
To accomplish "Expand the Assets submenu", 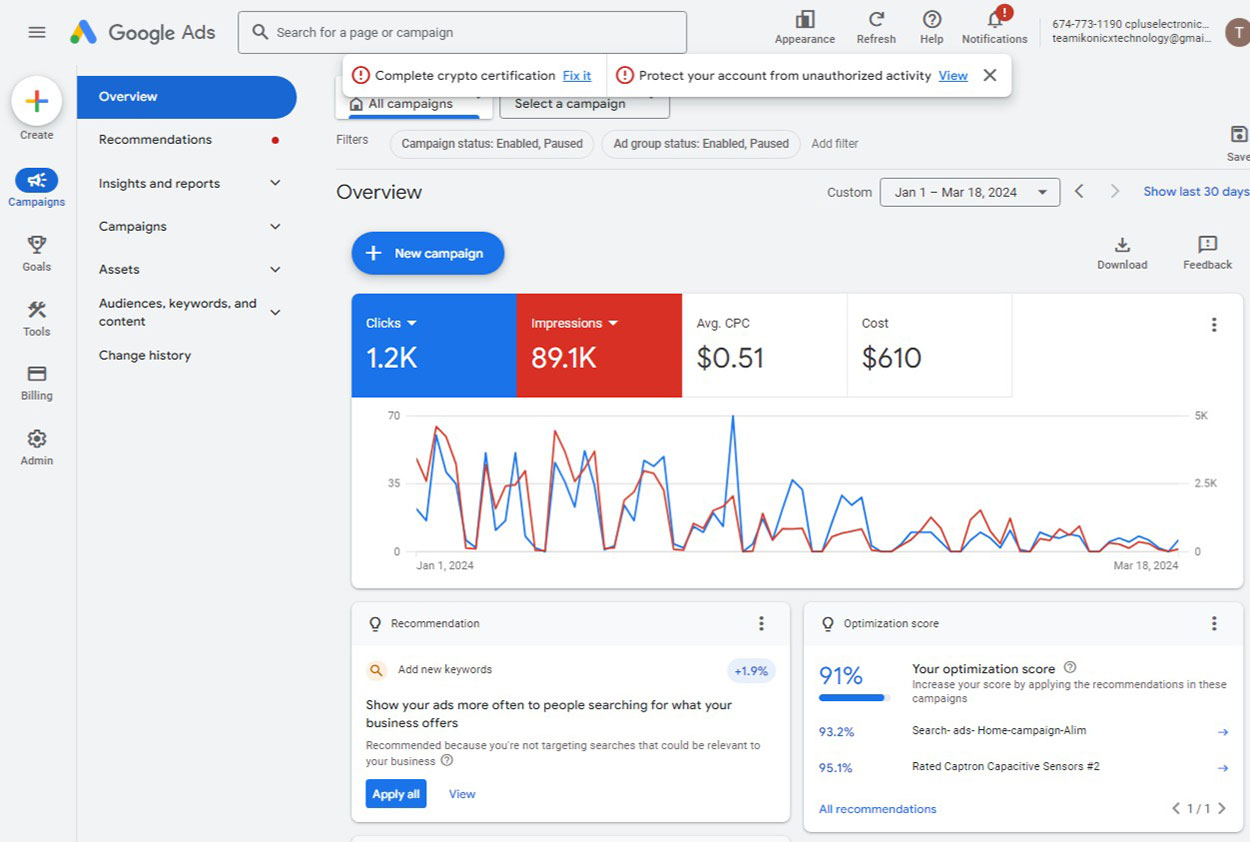I will [276, 269].
